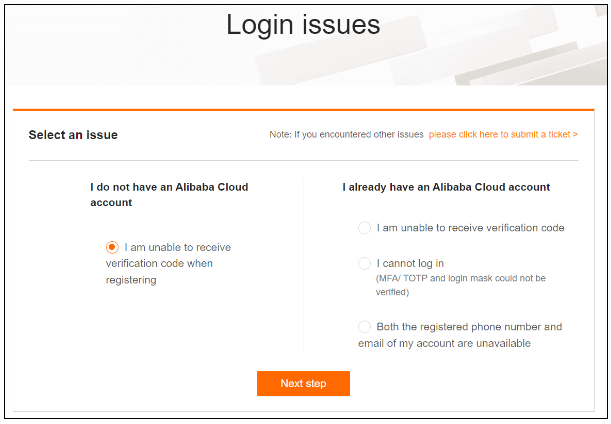The width and height of the screenshot is (611, 424).
Task: Click the "I do not have an Alibaba Cloud account" heading
Action: point(169,194)
